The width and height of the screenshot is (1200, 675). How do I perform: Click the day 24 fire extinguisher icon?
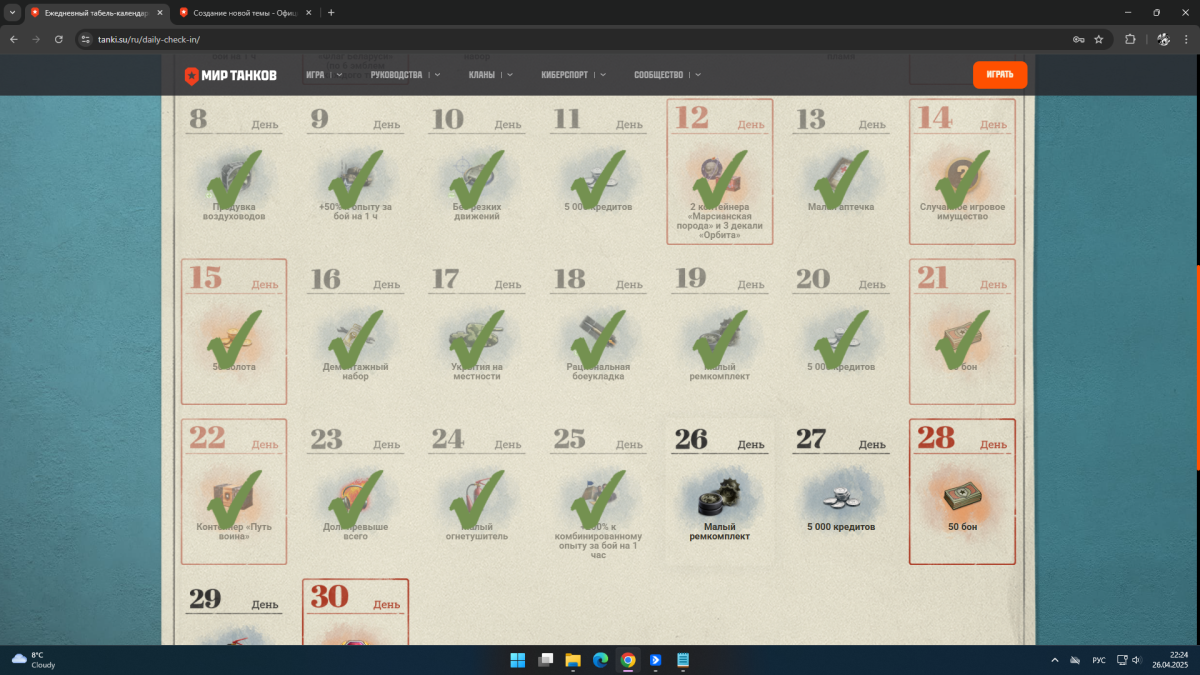[x=477, y=498]
